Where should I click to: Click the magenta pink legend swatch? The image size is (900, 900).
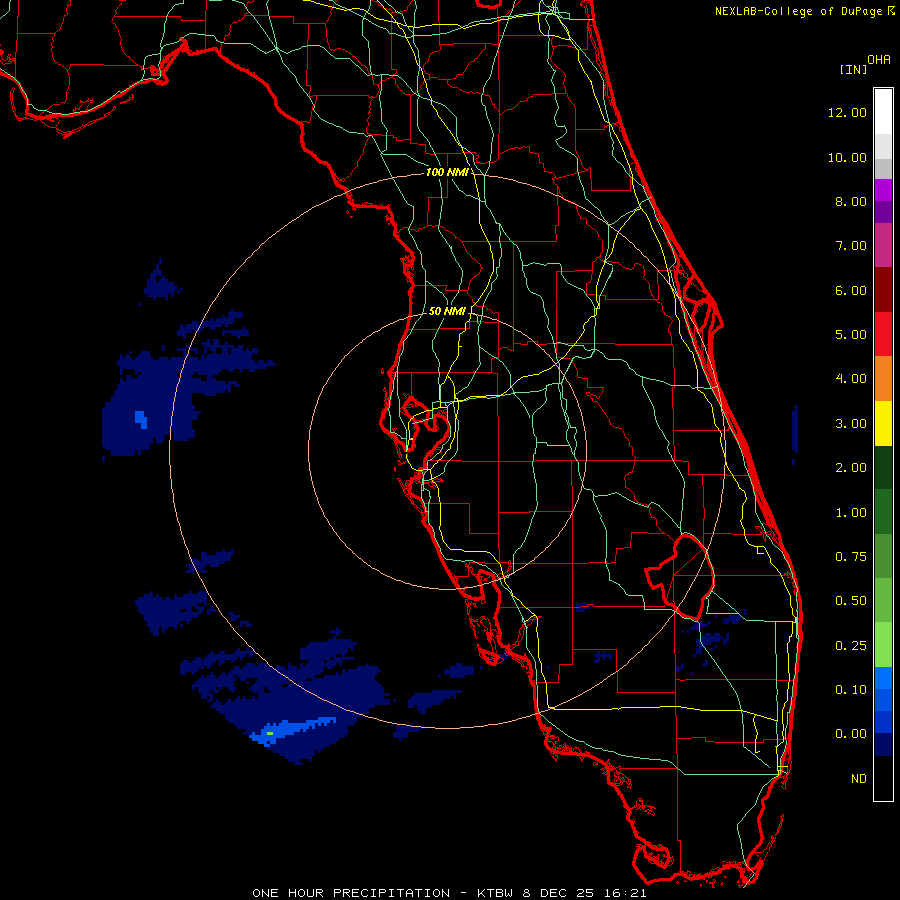tap(883, 245)
